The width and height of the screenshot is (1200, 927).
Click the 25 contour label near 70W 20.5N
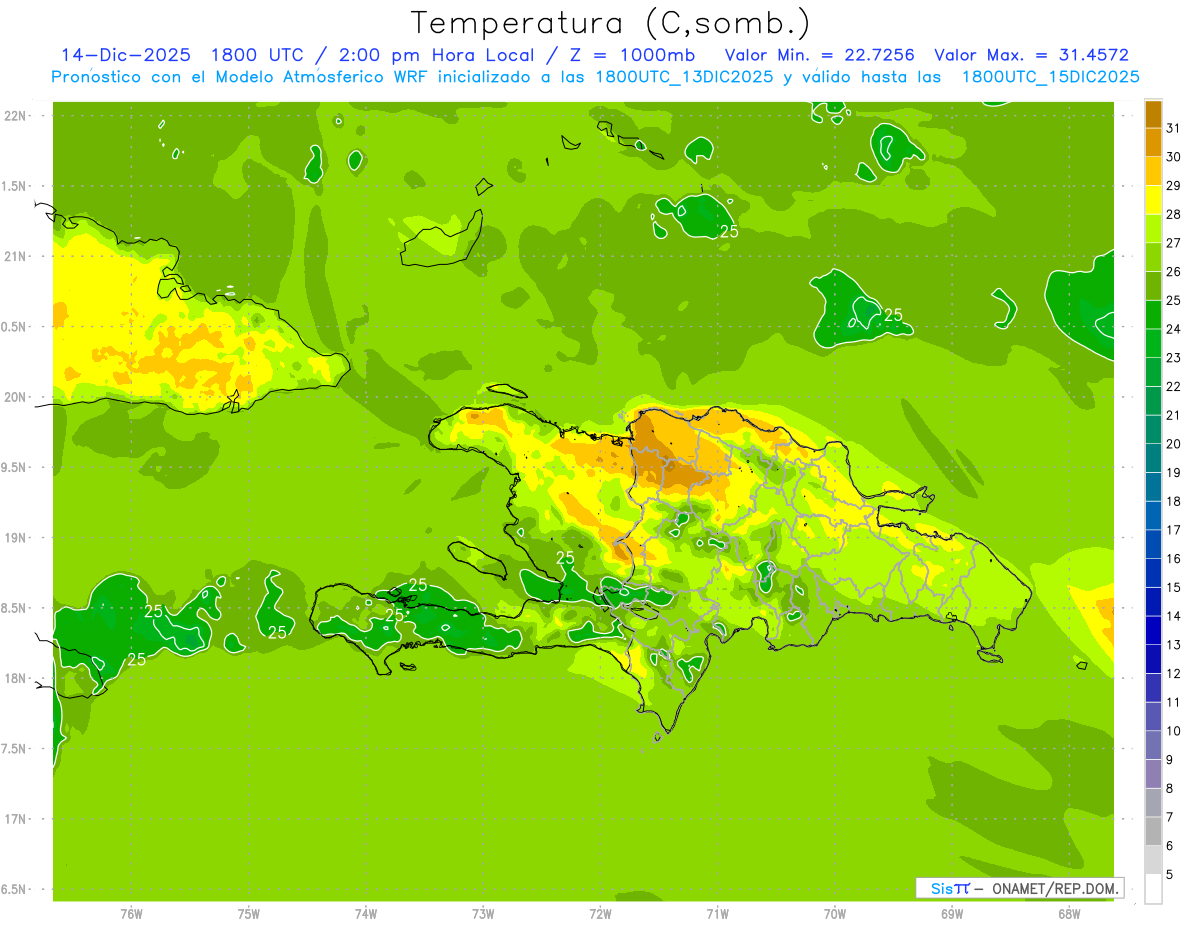coord(893,314)
